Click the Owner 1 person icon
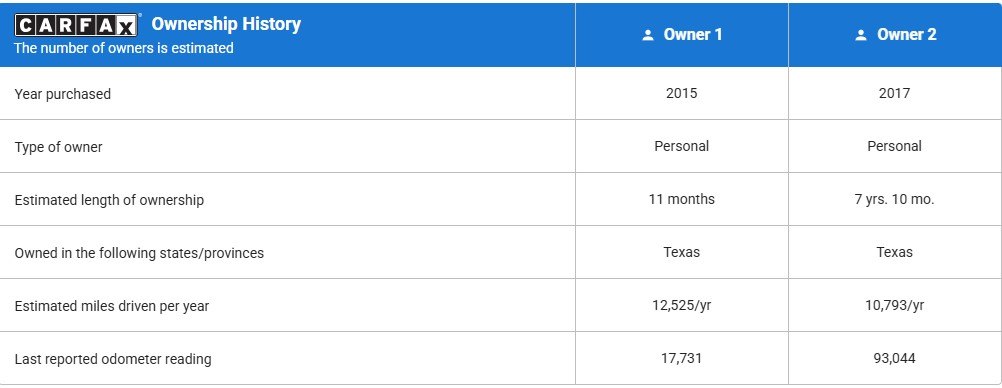Viewport: 1002px width, 388px height. point(648,35)
